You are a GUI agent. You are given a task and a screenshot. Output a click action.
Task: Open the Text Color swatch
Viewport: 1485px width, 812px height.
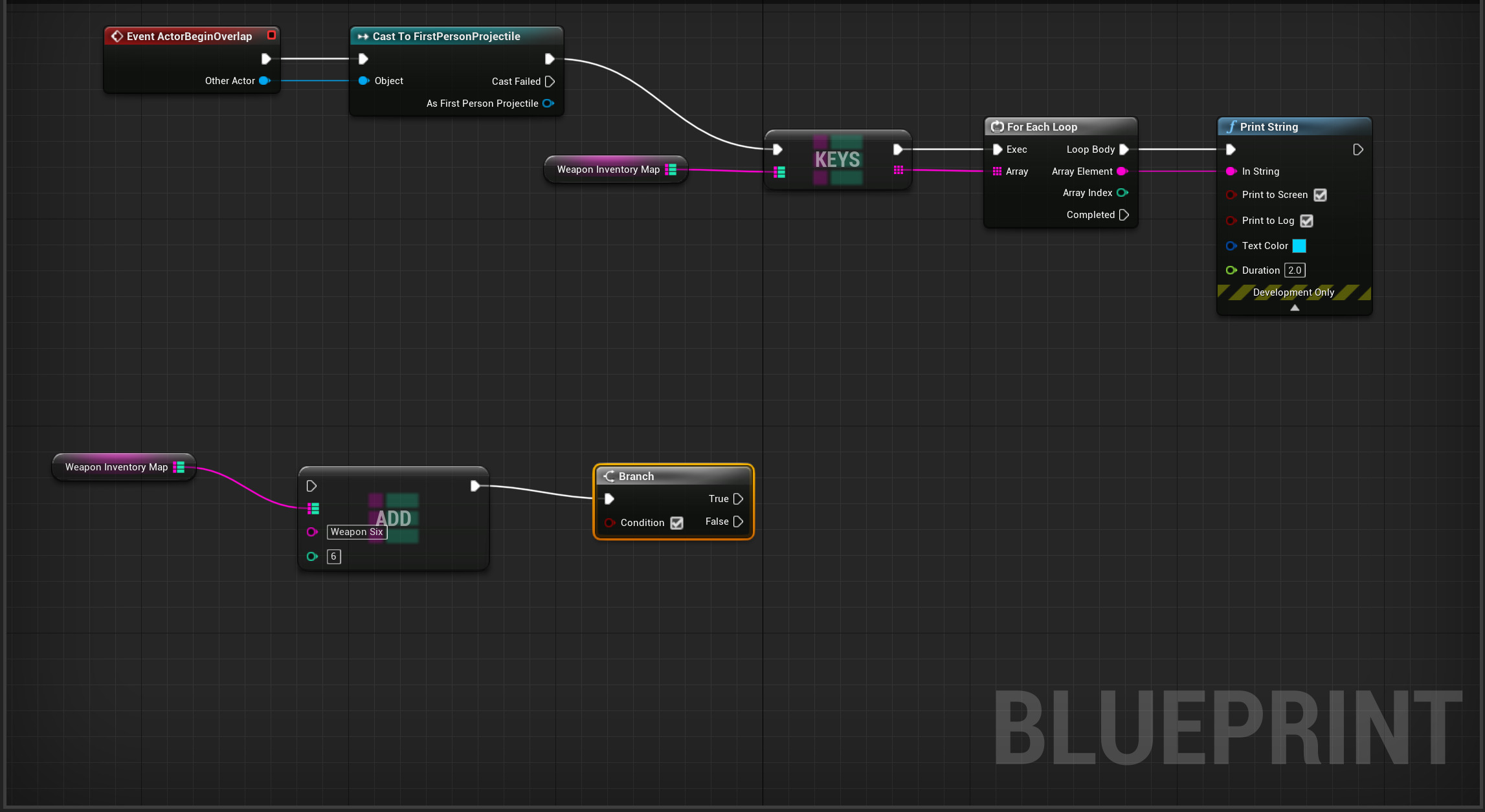click(x=1299, y=246)
